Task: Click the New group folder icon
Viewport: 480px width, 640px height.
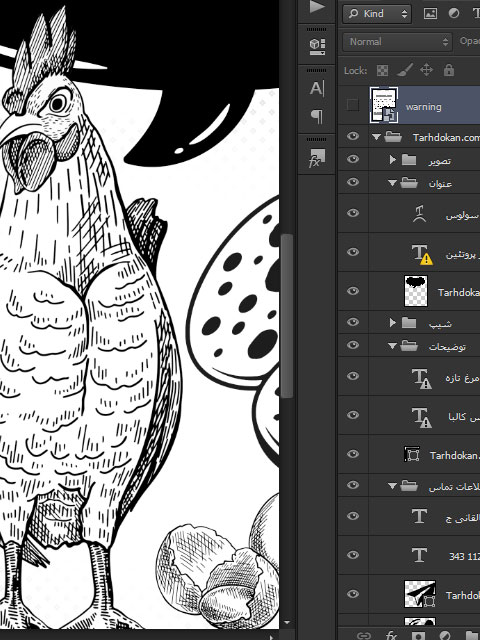Action: [473, 636]
